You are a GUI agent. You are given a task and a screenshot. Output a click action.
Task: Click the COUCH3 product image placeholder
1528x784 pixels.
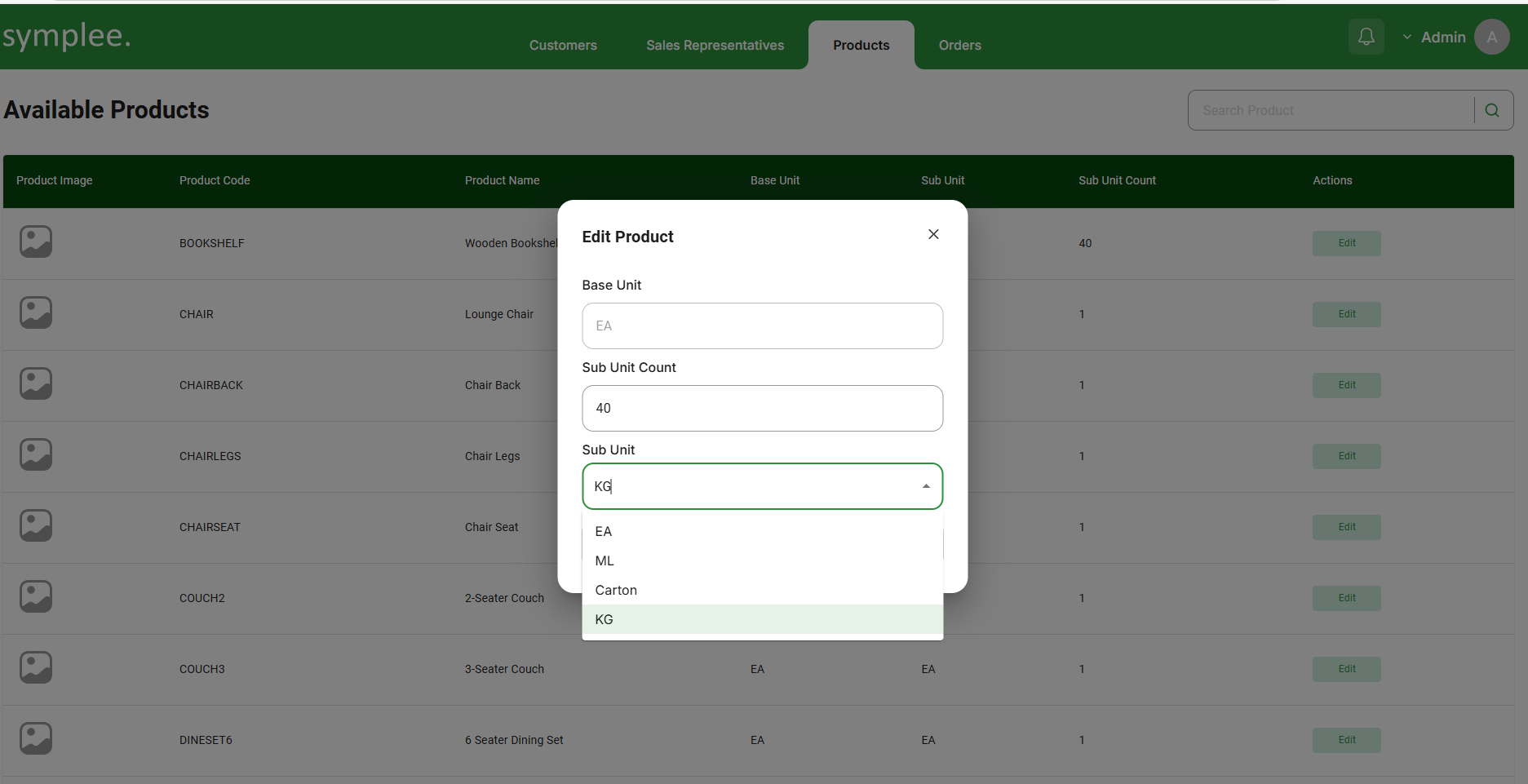click(36, 668)
